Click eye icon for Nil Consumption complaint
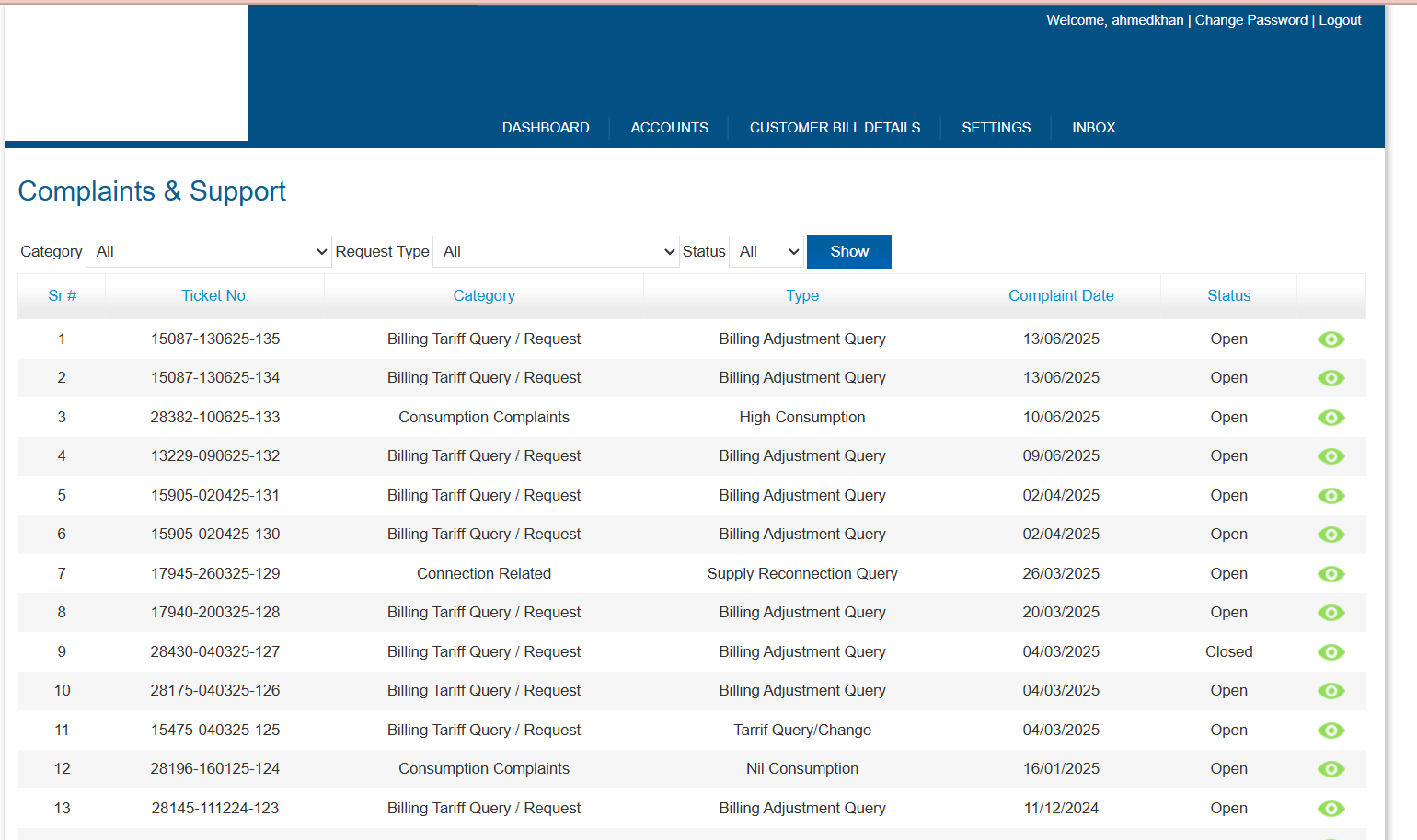Screen dimensions: 1417x840 click(x=1331, y=769)
